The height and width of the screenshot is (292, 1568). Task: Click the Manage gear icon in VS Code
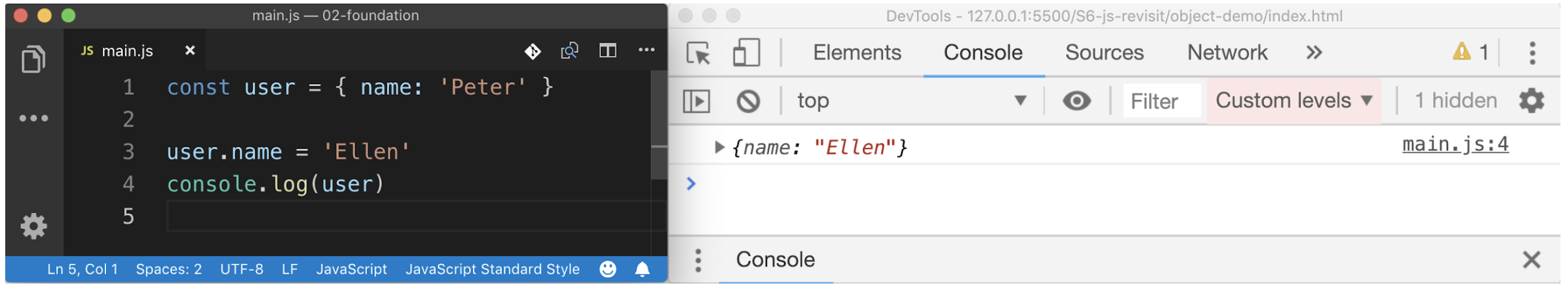(x=33, y=226)
